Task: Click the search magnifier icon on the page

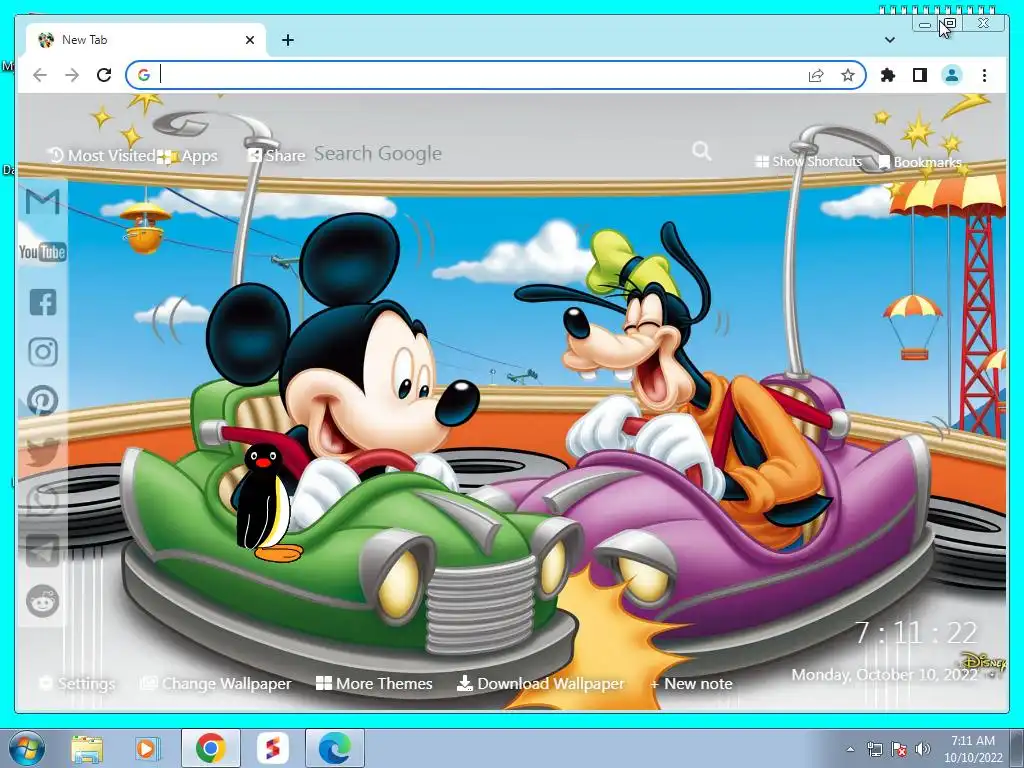Action: pyautogui.click(x=702, y=152)
